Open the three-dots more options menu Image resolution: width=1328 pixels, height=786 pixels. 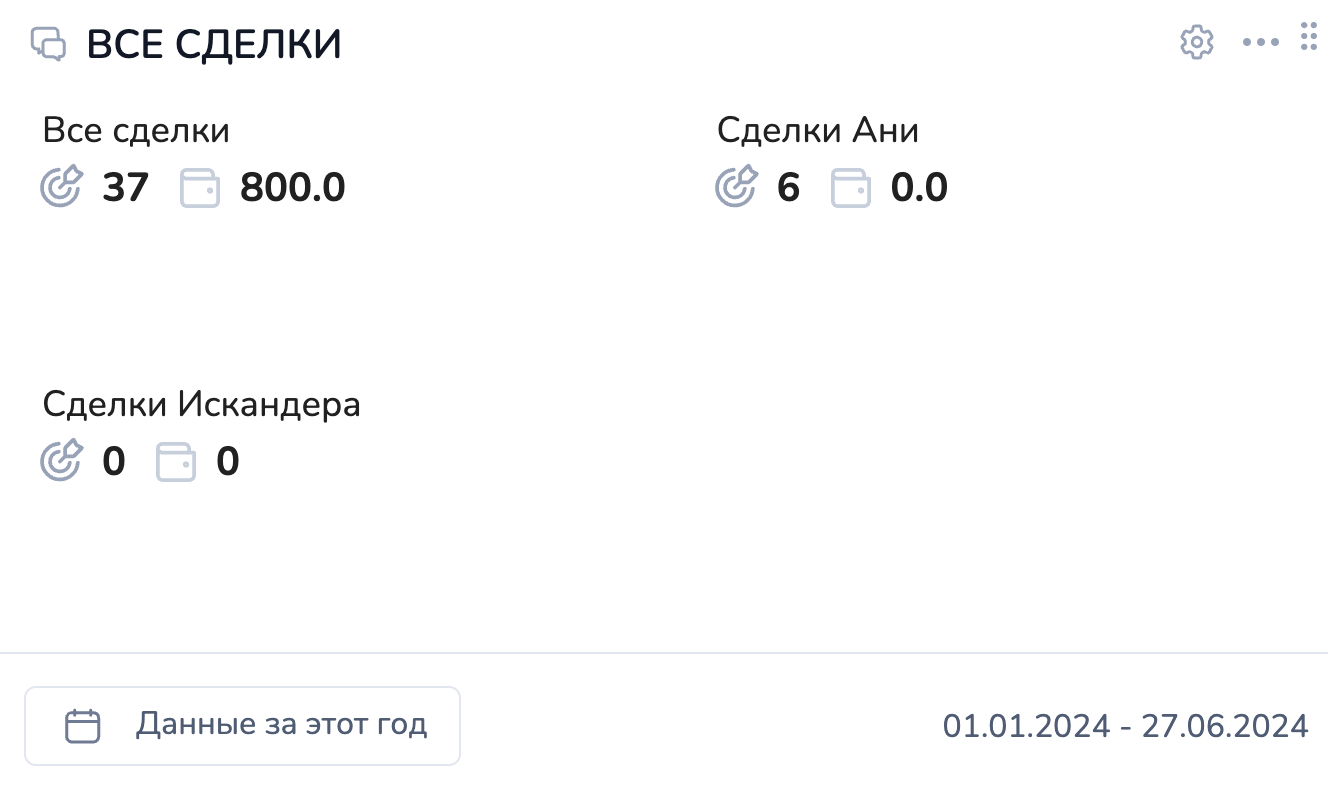click(1260, 43)
